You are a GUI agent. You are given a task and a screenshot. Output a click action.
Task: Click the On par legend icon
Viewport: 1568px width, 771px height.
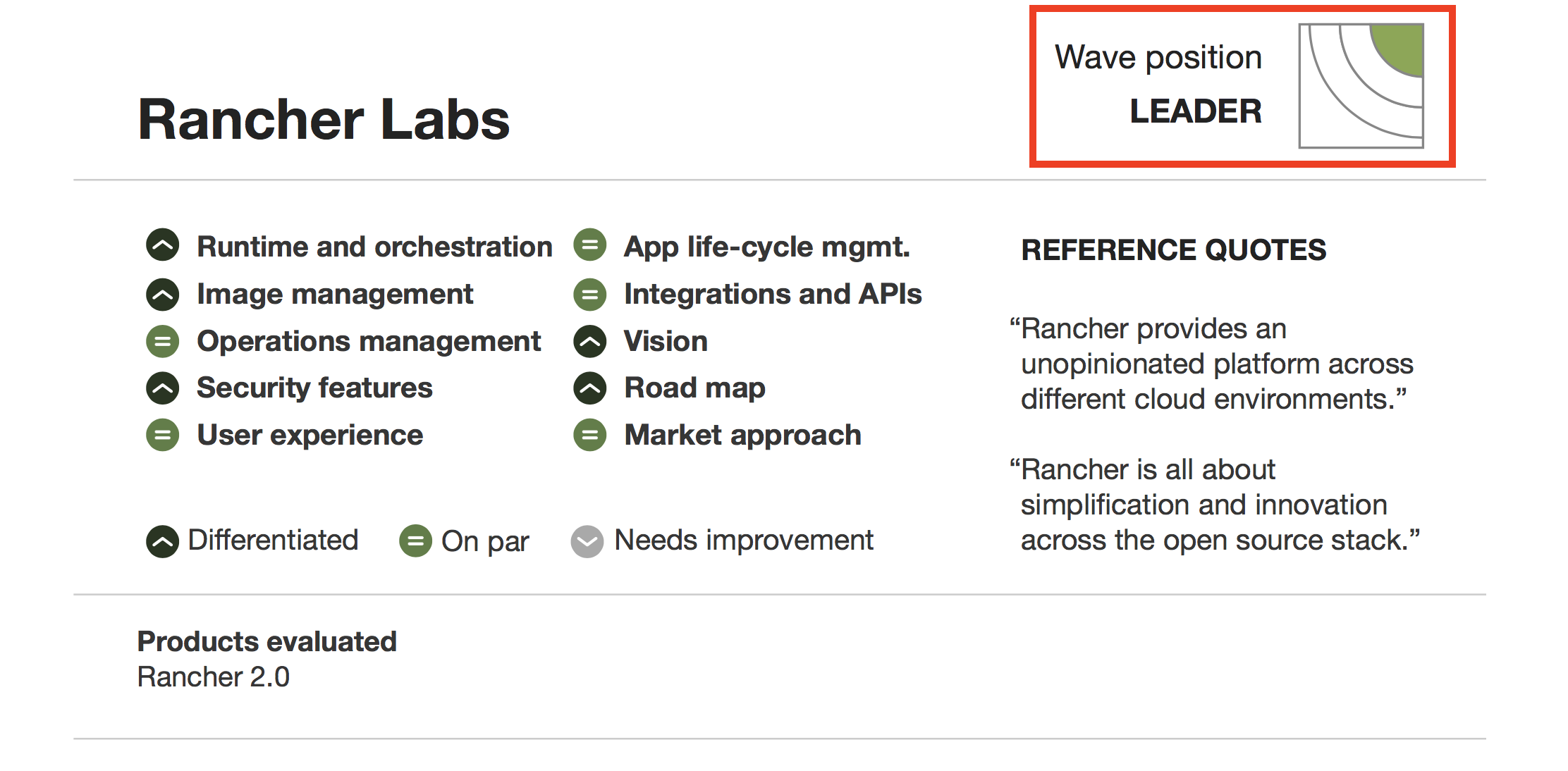(x=416, y=541)
